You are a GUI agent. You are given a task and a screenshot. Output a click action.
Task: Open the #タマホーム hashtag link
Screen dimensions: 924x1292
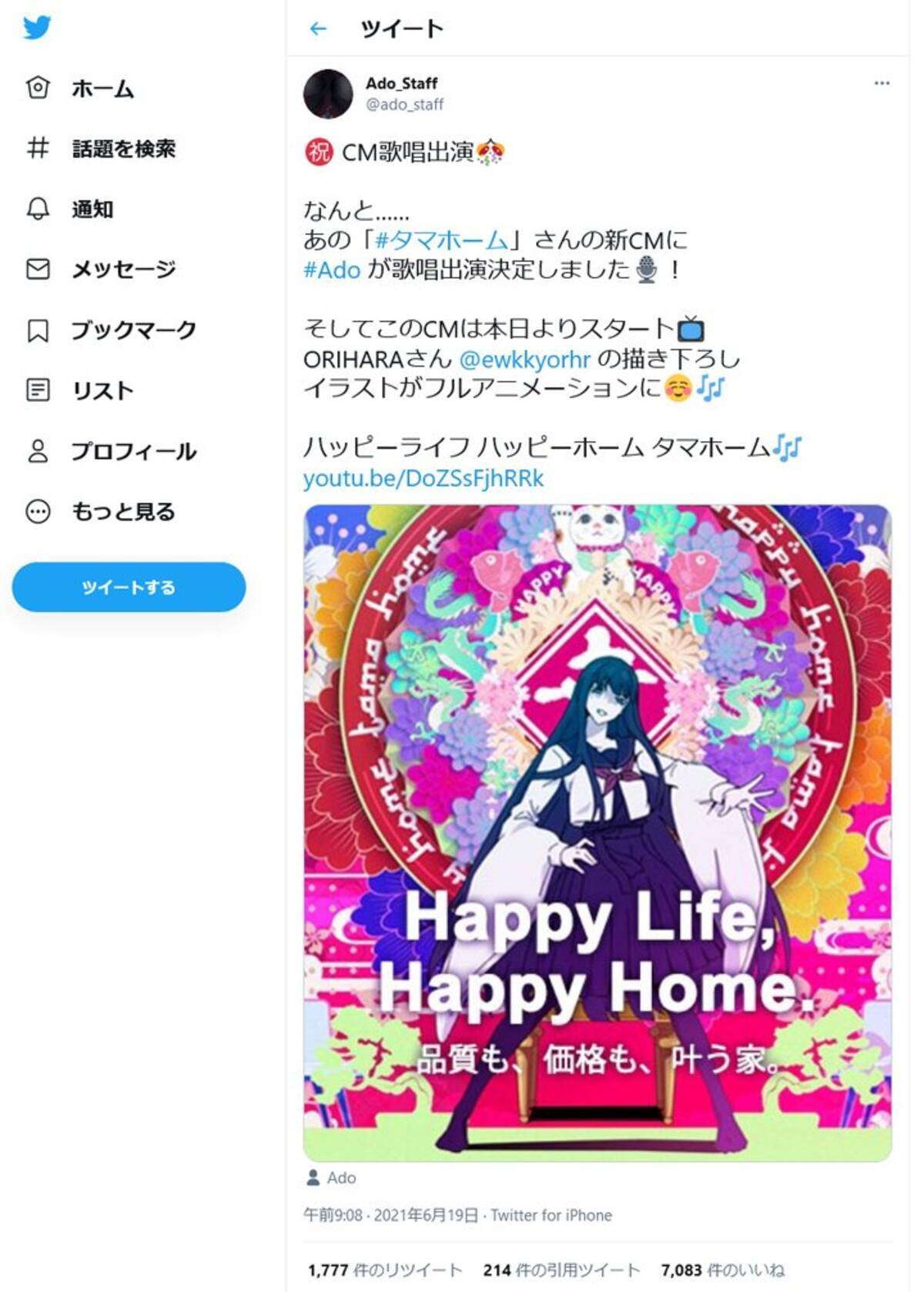pos(441,240)
